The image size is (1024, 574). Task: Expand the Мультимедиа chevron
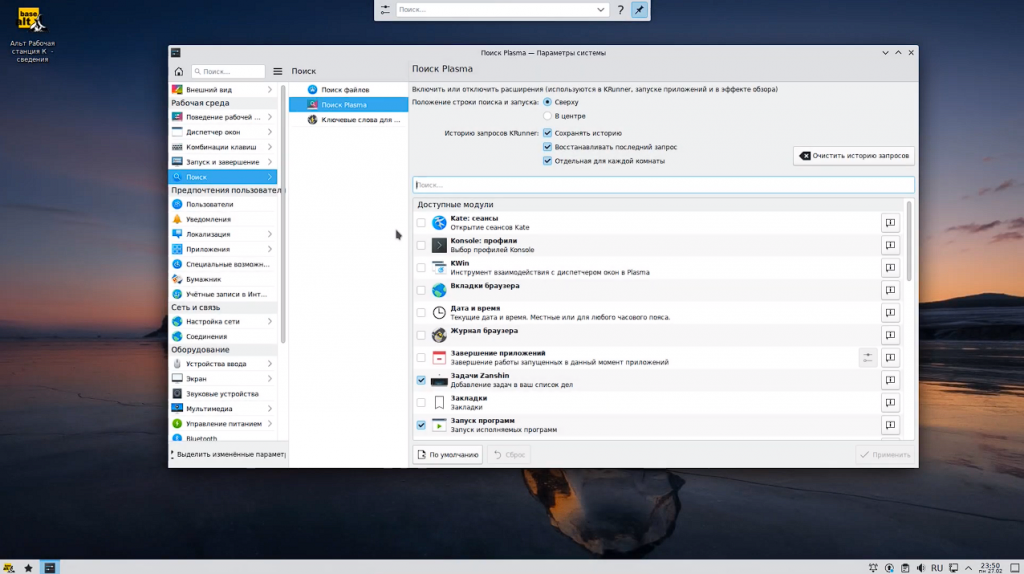270,409
